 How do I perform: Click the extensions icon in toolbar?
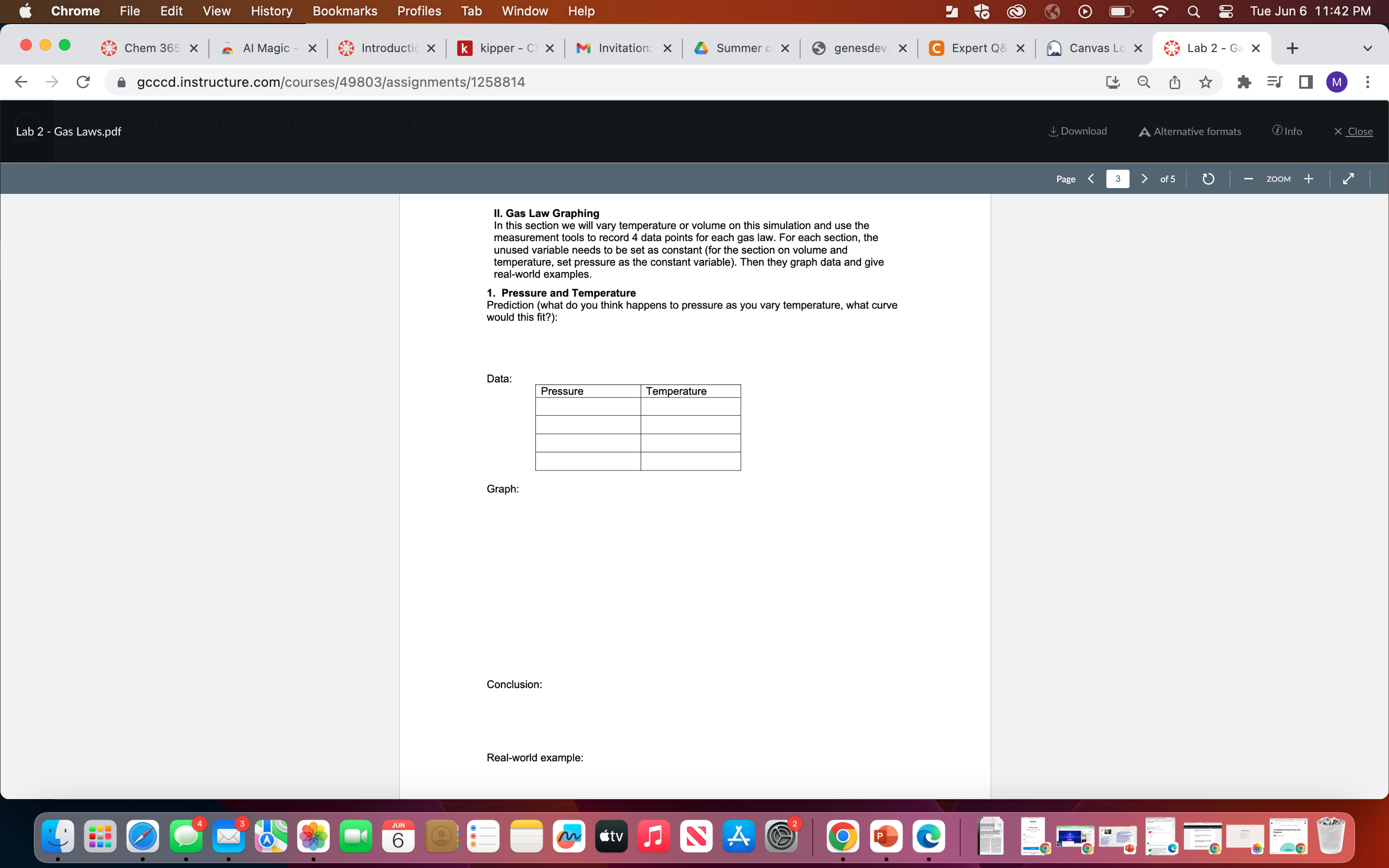1243,82
